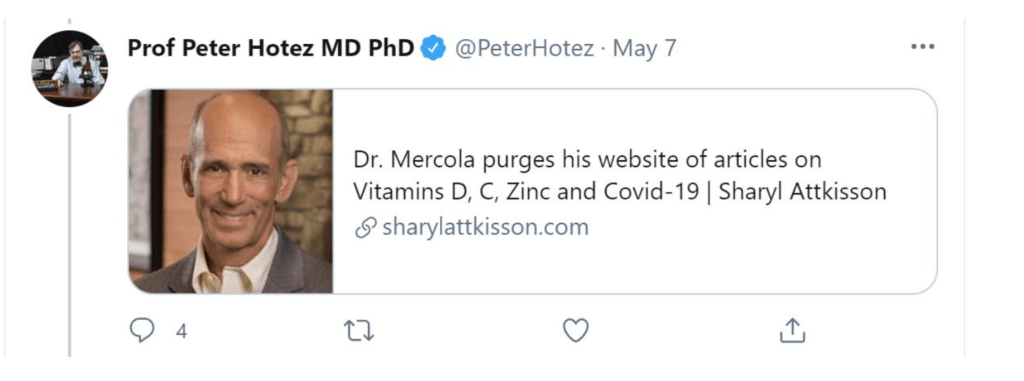Click the chain link icon beside sharylattkisson.com
The image size is (1024, 381).
pyautogui.click(x=366, y=227)
